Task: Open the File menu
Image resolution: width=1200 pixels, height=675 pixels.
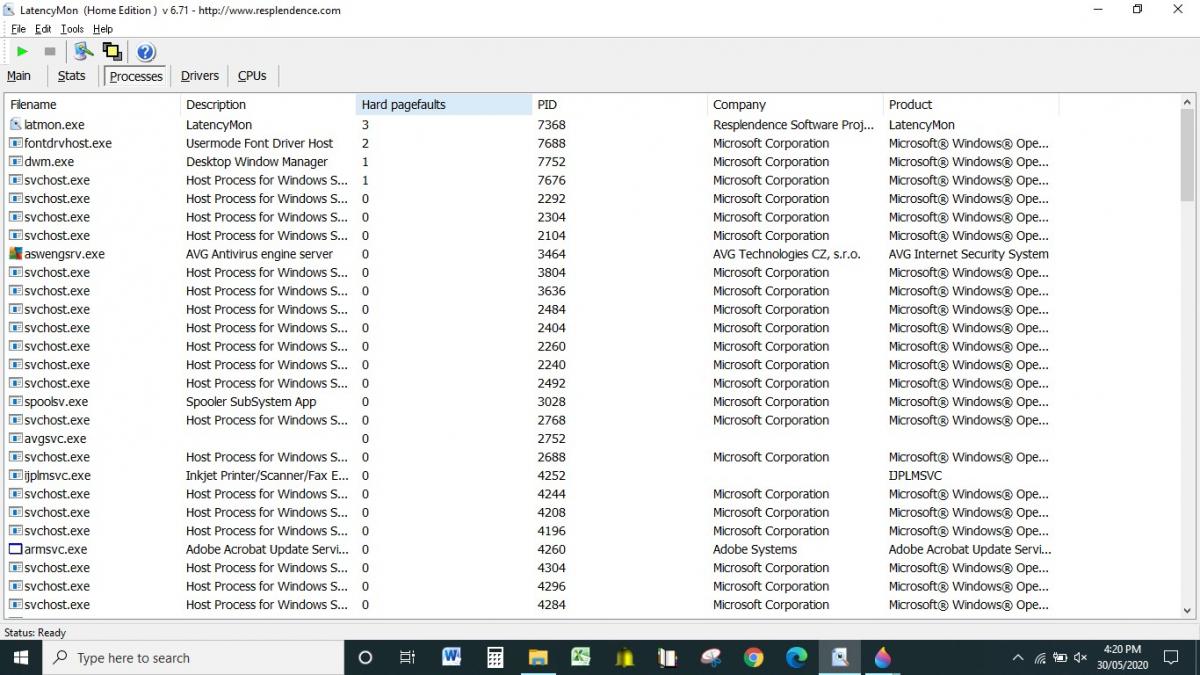Action: 18,29
